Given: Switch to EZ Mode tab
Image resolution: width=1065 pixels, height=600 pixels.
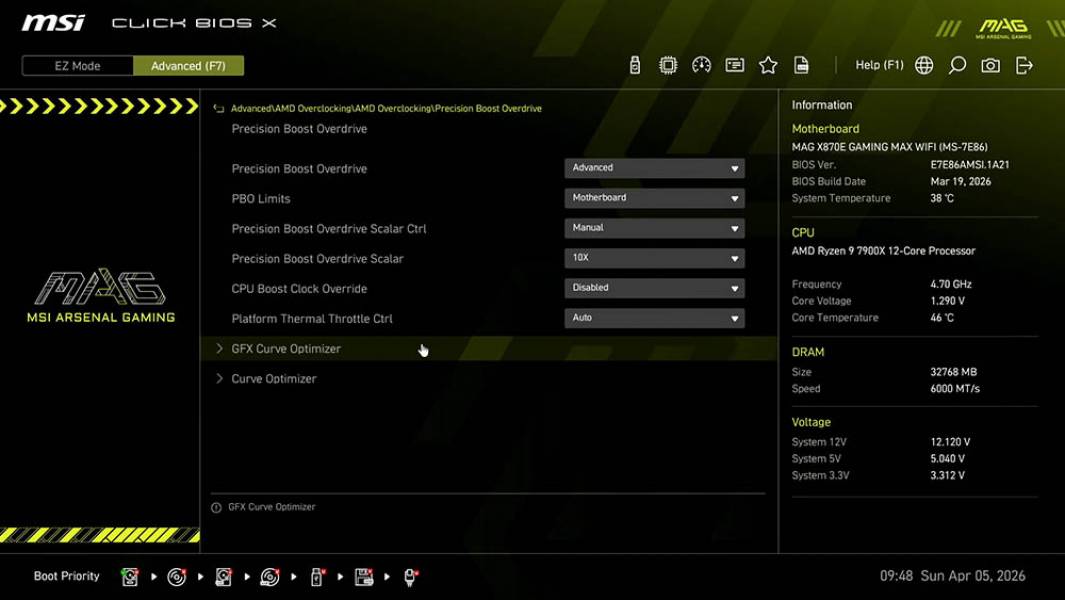Looking at the screenshot, I should click(76, 65).
